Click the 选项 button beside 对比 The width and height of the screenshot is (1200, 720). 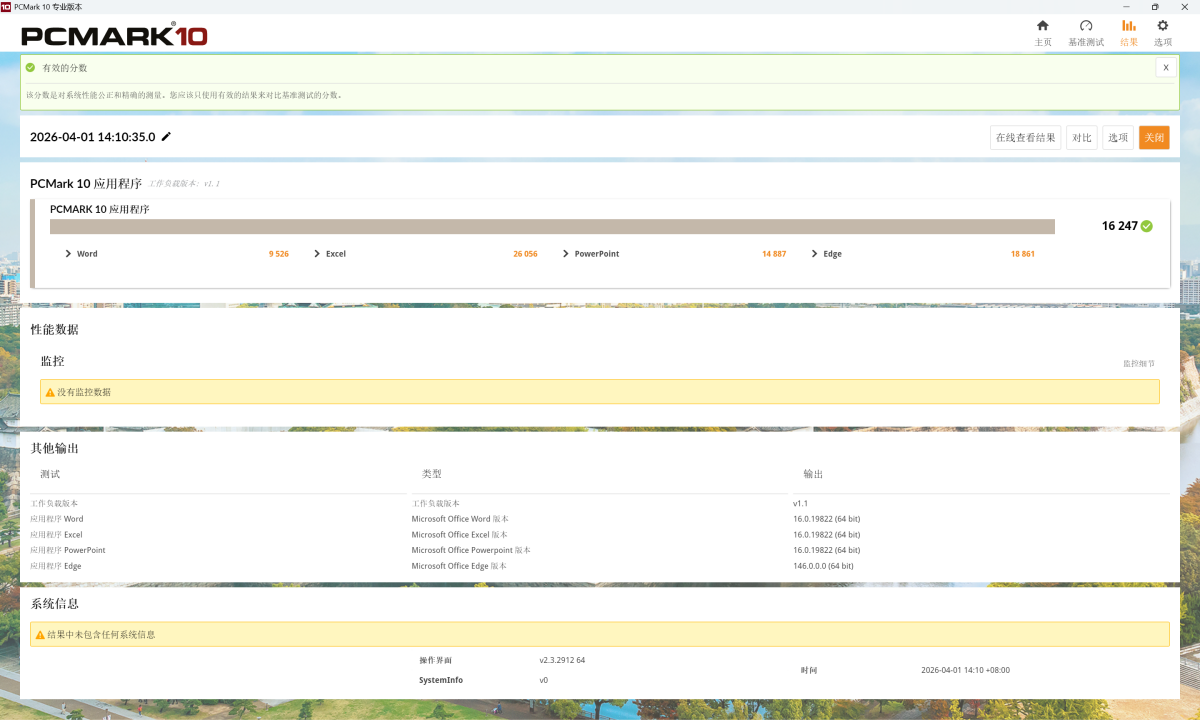[x=1118, y=138]
